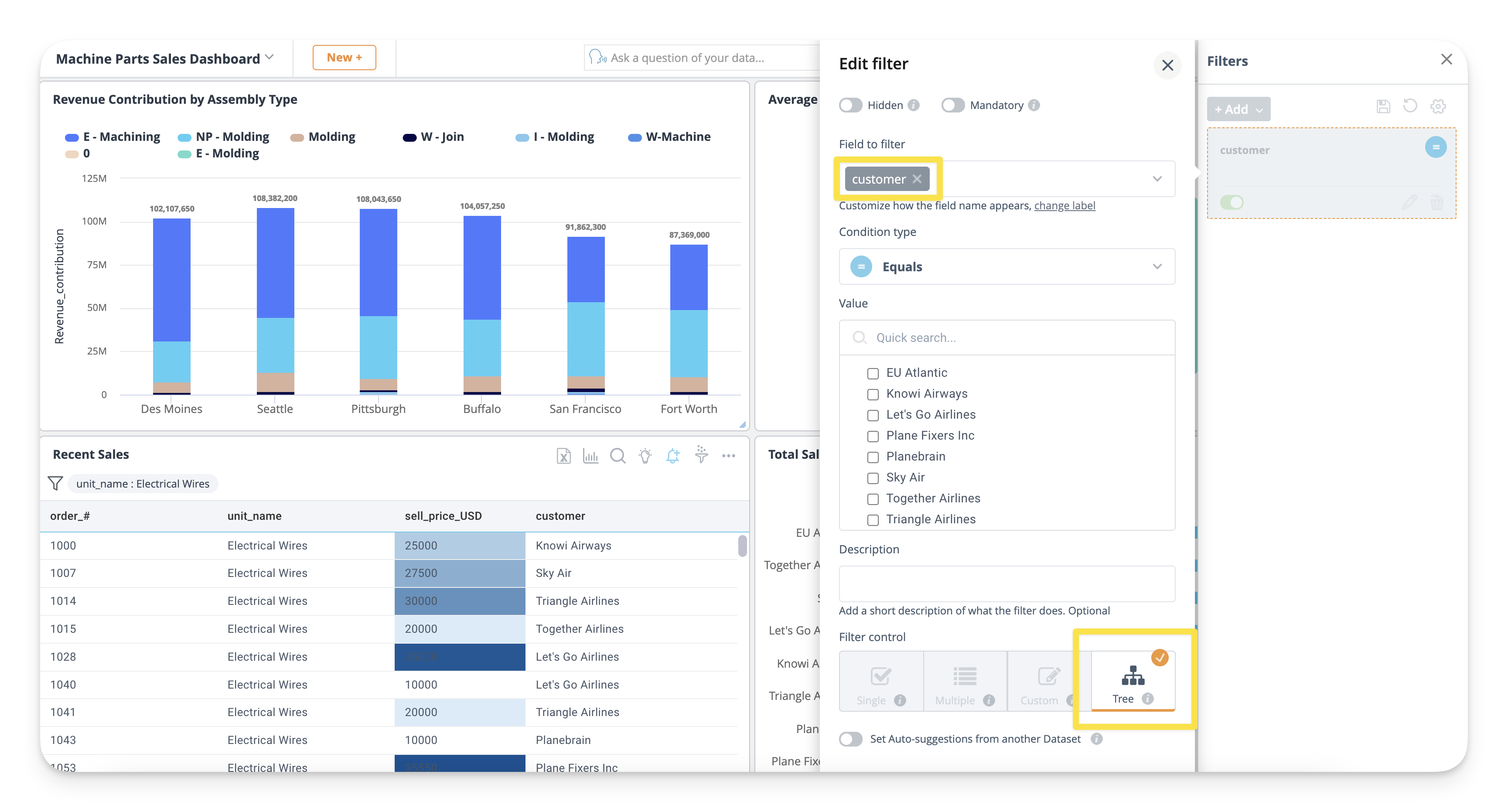1508x812 pixels.
Task: Click the E - Machining legend color swatch
Action: pos(72,137)
